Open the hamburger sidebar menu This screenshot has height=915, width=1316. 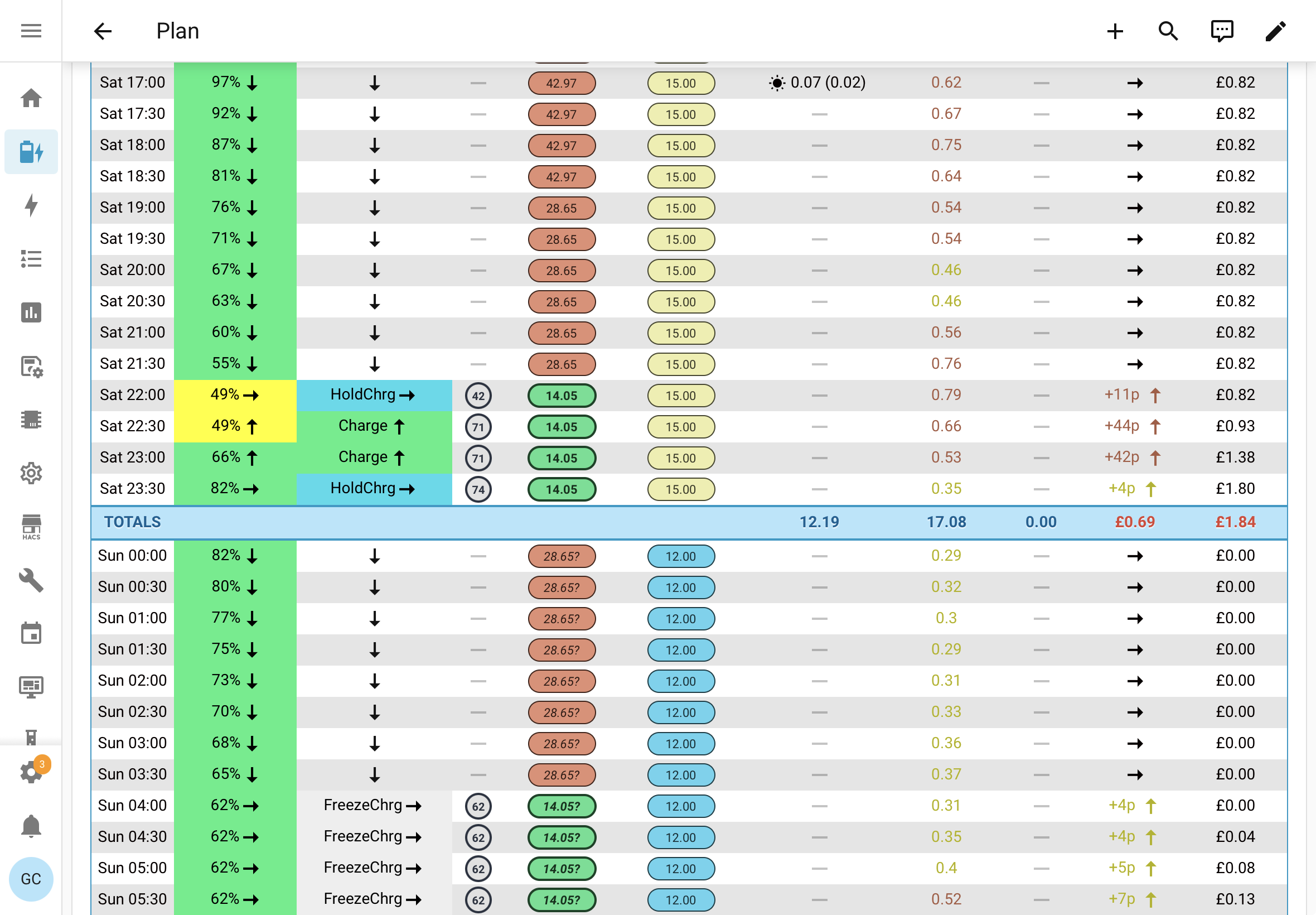tap(31, 31)
